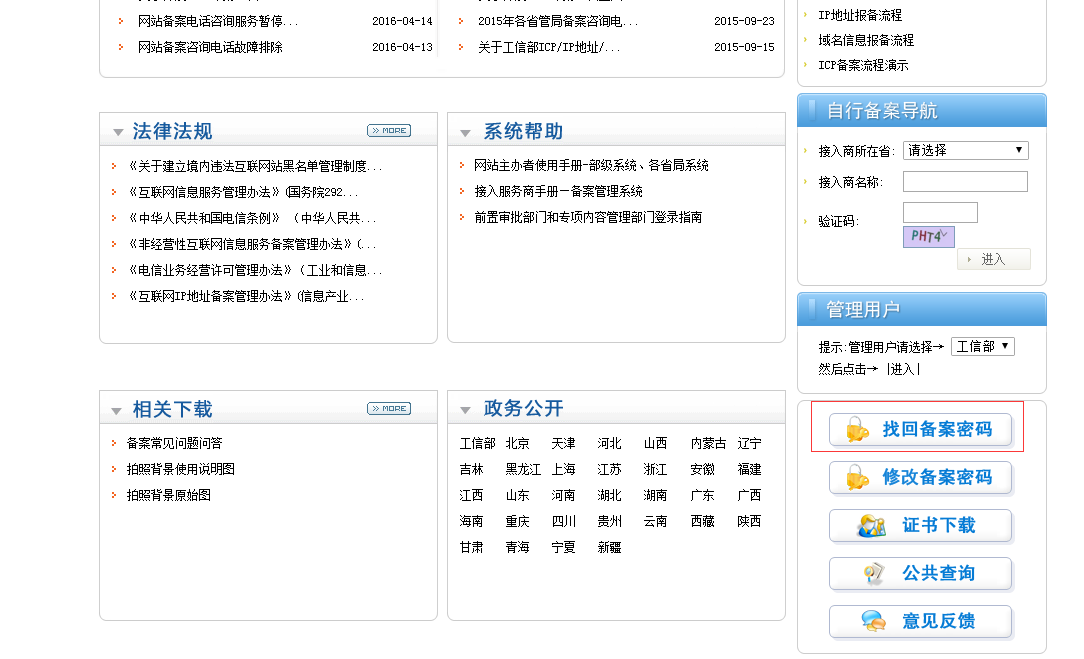Open the 接入商所在省 province dropdown
1084x659 pixels.
pos(965,150)
